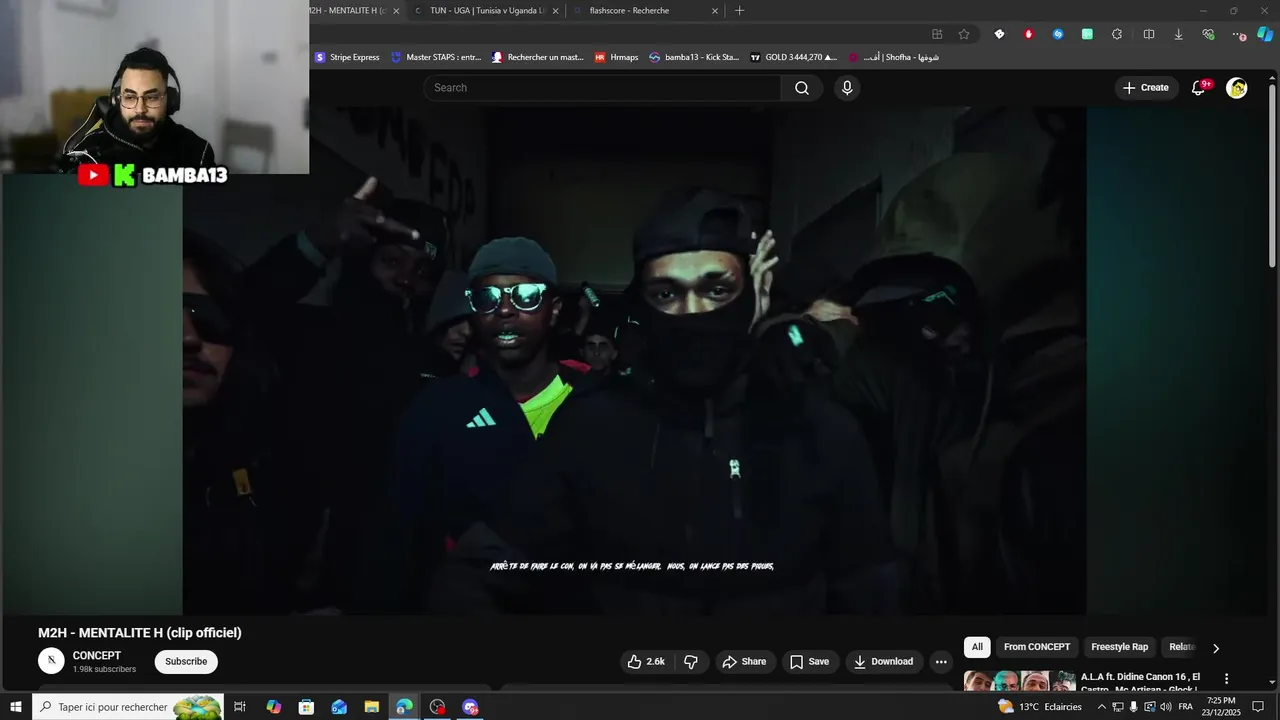Launch Copilot from the taskbar
This screenshot has width=1280, height=720.
click(273, 707)
